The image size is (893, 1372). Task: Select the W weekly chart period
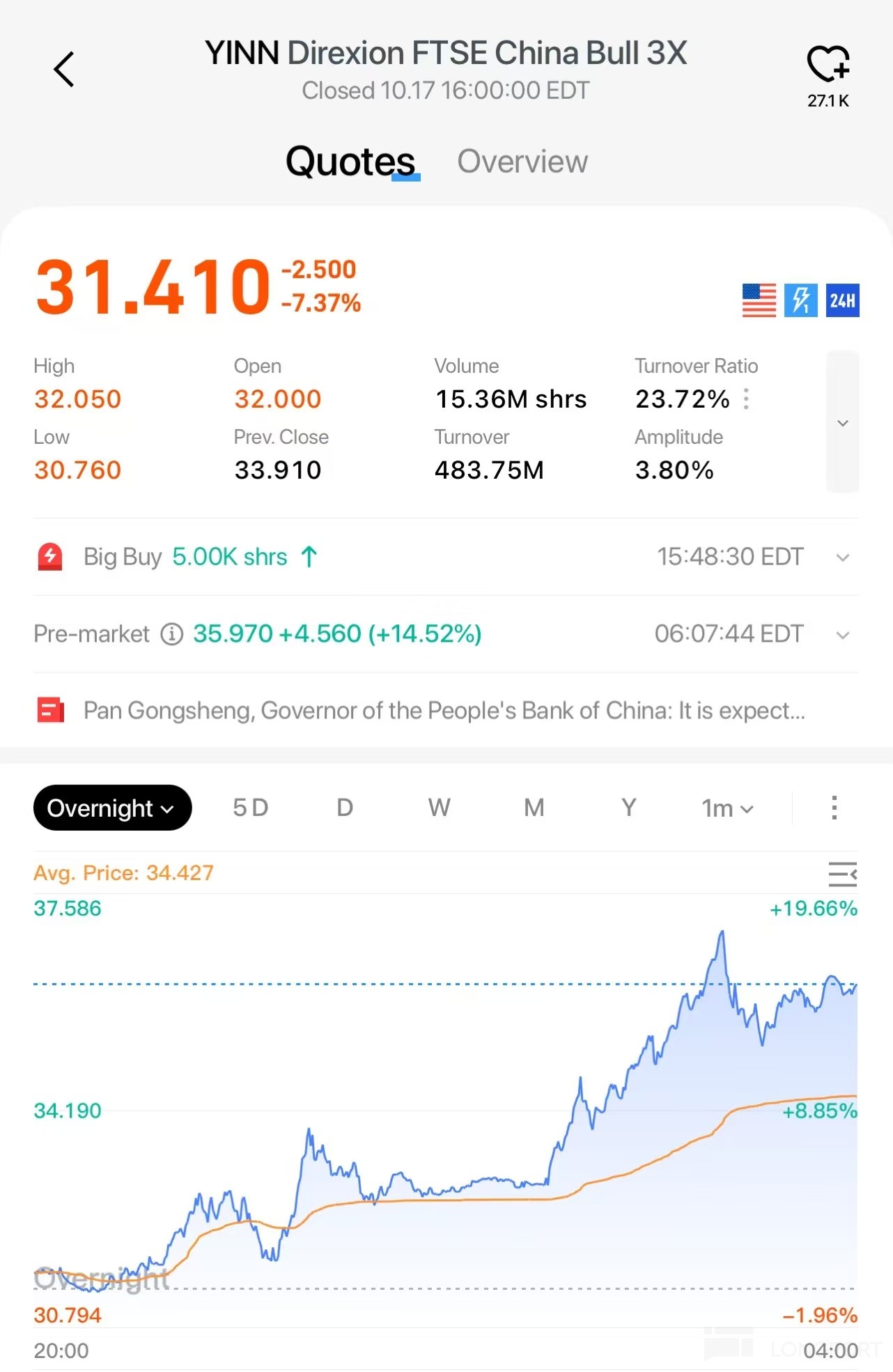pos(439,808)
